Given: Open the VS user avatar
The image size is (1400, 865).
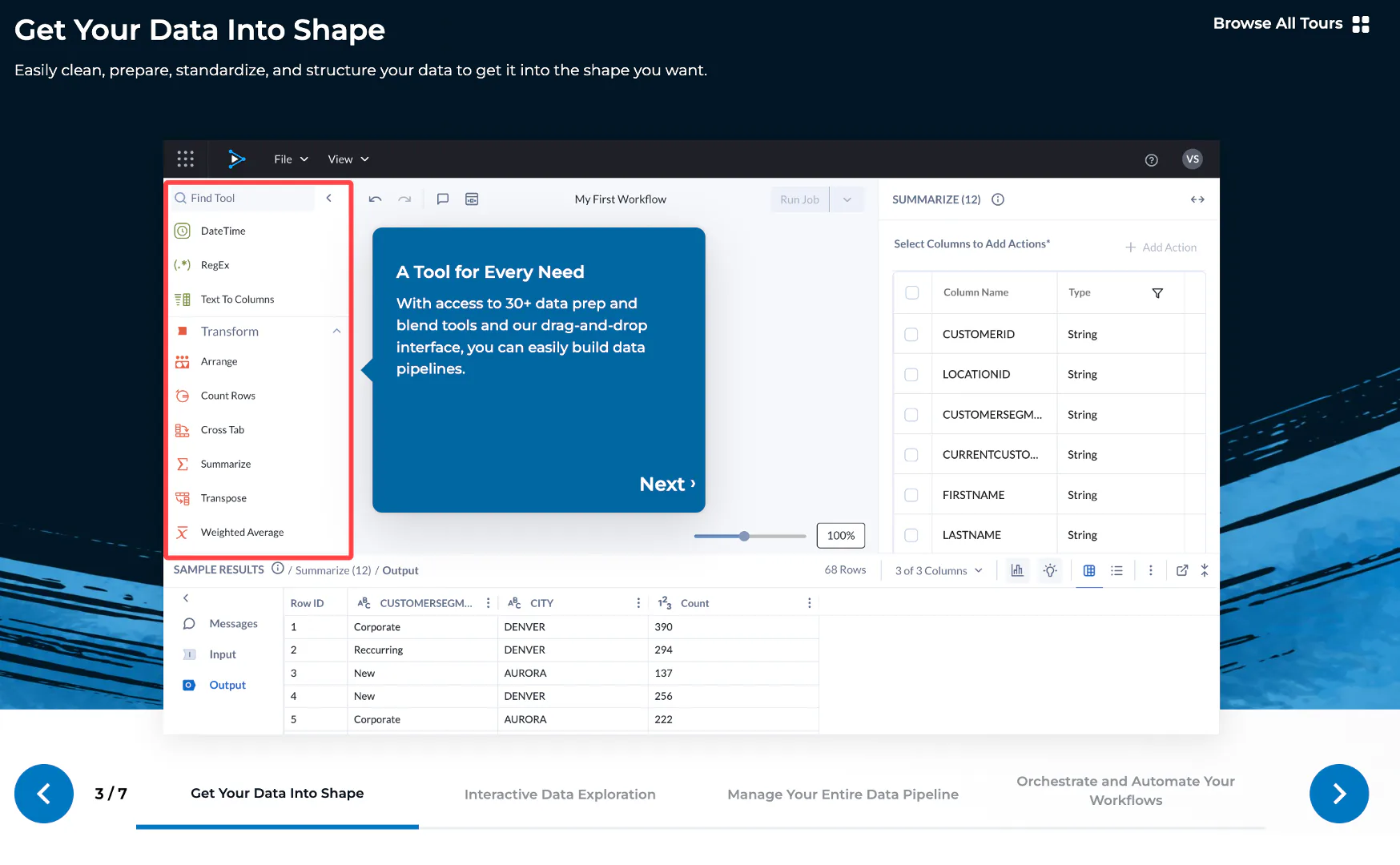Looking at the screenshot, I should point(1192,159).
